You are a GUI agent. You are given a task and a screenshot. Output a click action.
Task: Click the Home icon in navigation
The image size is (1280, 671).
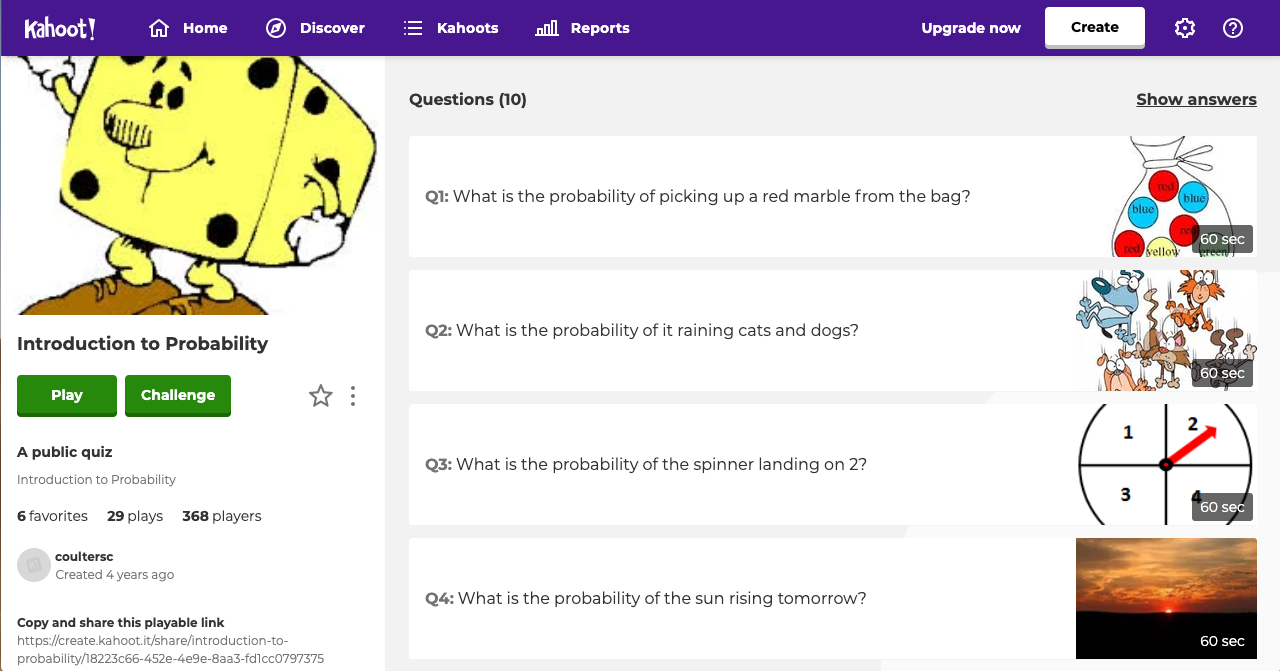point(157,28)
